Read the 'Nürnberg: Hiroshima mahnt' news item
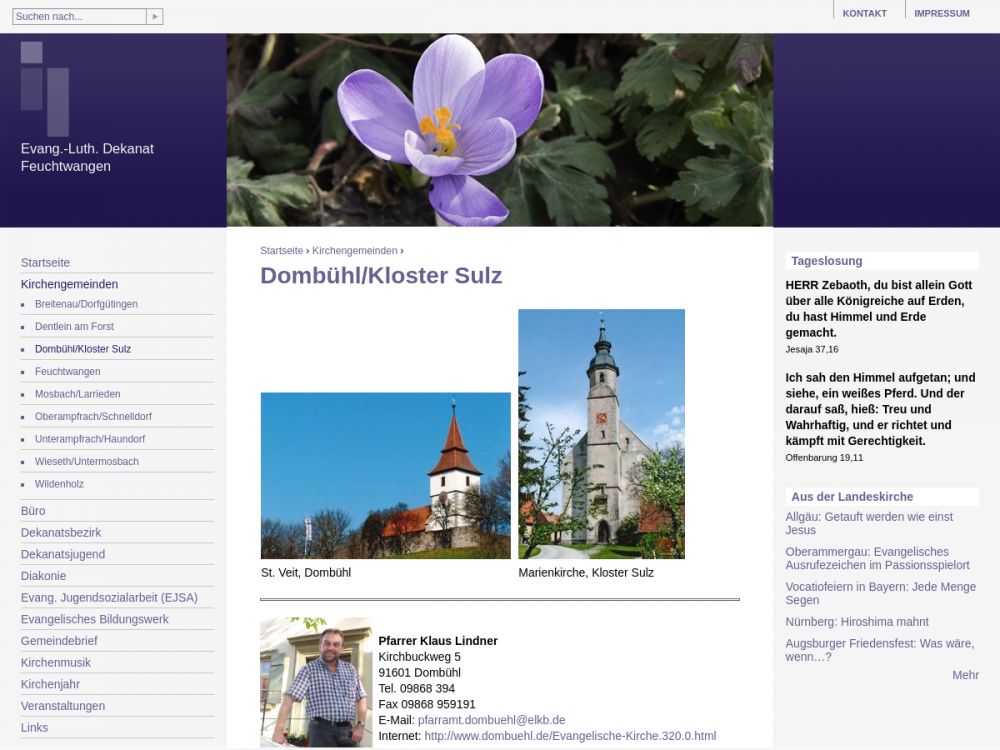Viewport: 1000px width, 750px height. [x=857, y=622]
